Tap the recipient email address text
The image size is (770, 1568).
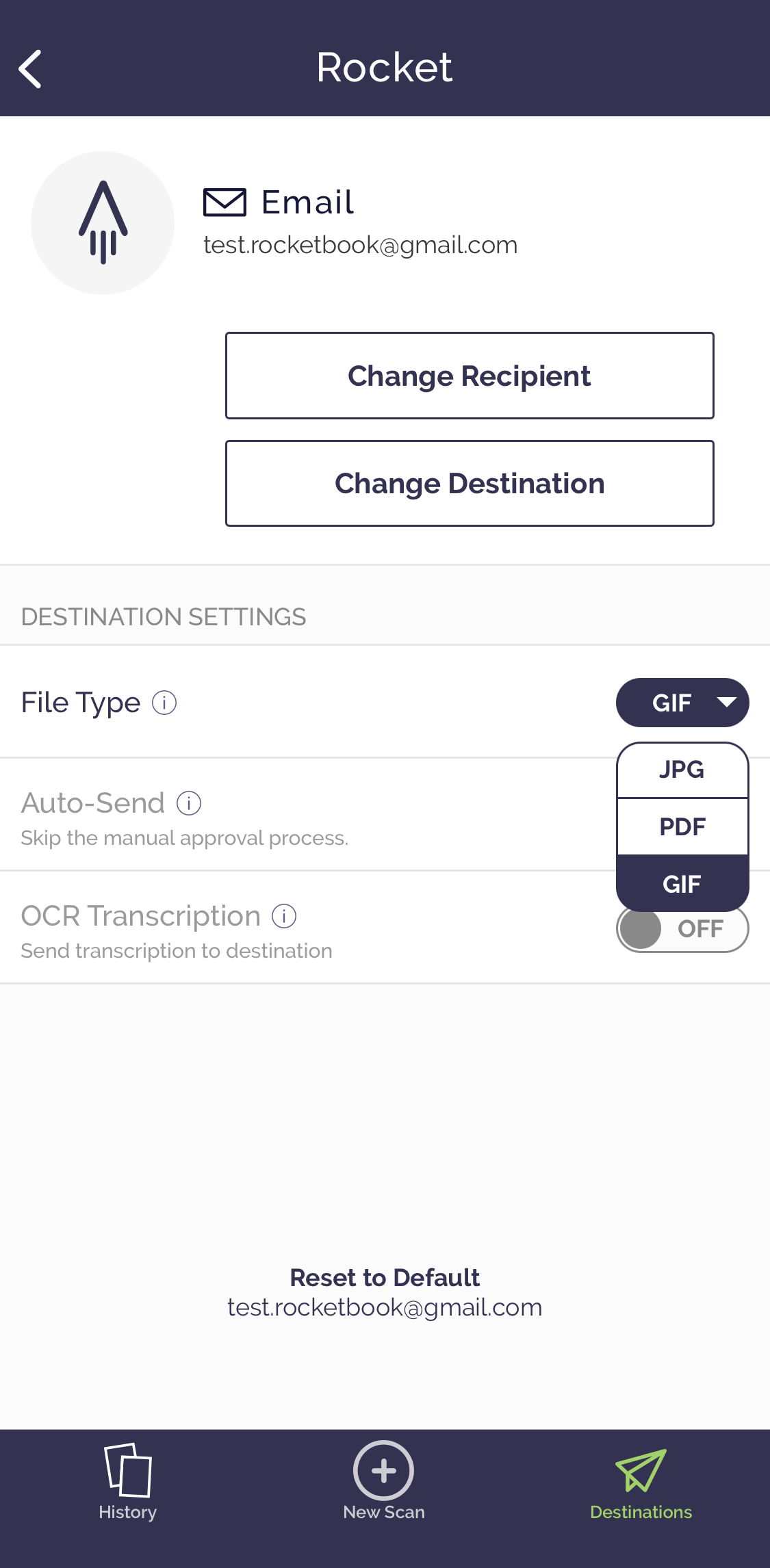(x=360, y=245)
